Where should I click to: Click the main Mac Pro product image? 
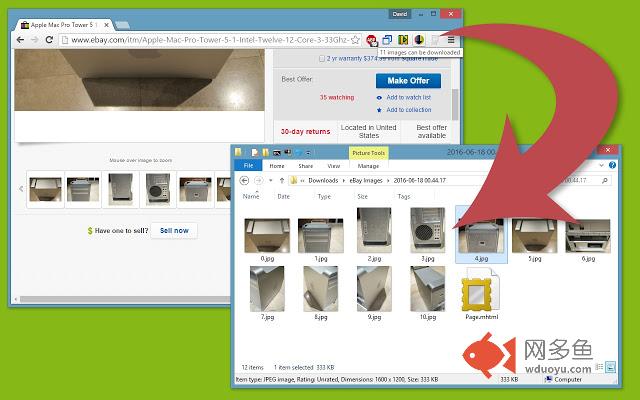tap(140, 80)
